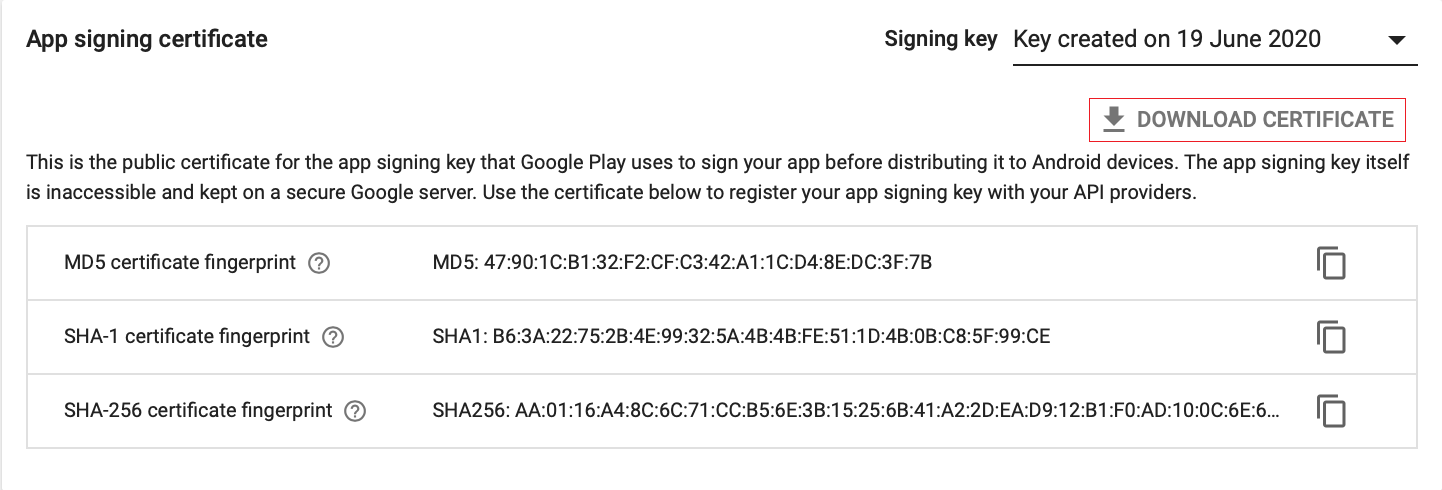Open help for MD5 certificate fingerprint
Screen dimensions: 1442x490
pos(319,264)
